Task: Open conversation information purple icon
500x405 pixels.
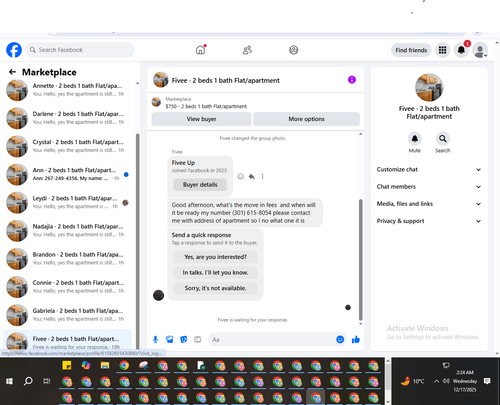Action: [x=352, y=80]
